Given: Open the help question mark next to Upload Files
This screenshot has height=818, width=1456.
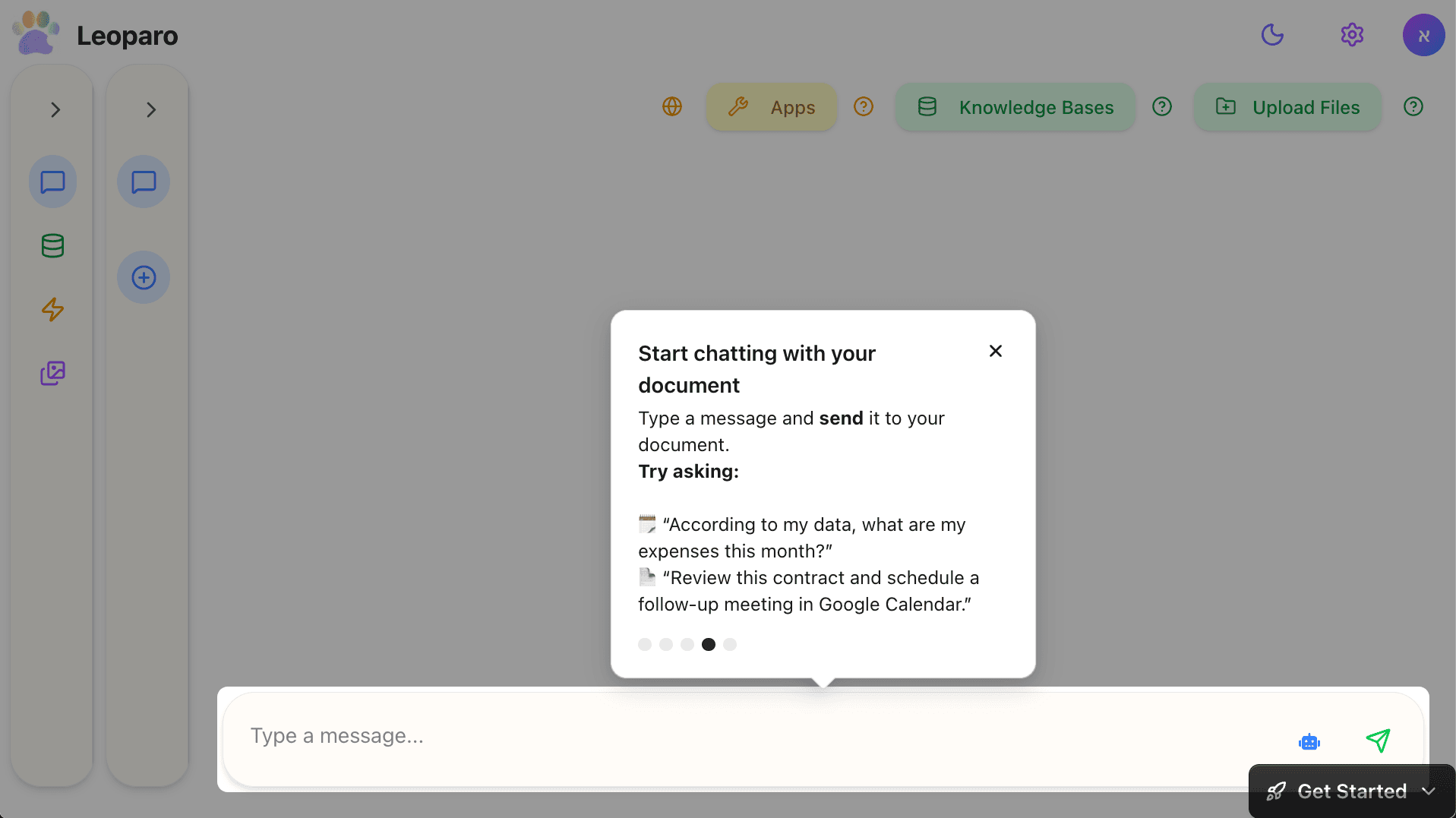Looking at the screenshot, I should coord(1413,106).
